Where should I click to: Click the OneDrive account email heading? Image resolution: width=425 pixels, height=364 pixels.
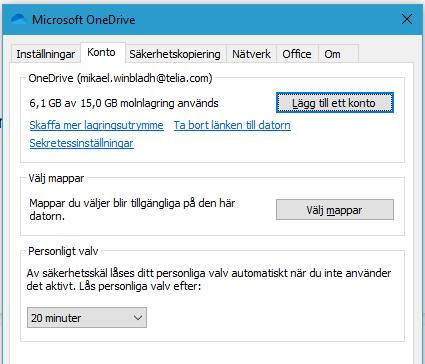120,78
